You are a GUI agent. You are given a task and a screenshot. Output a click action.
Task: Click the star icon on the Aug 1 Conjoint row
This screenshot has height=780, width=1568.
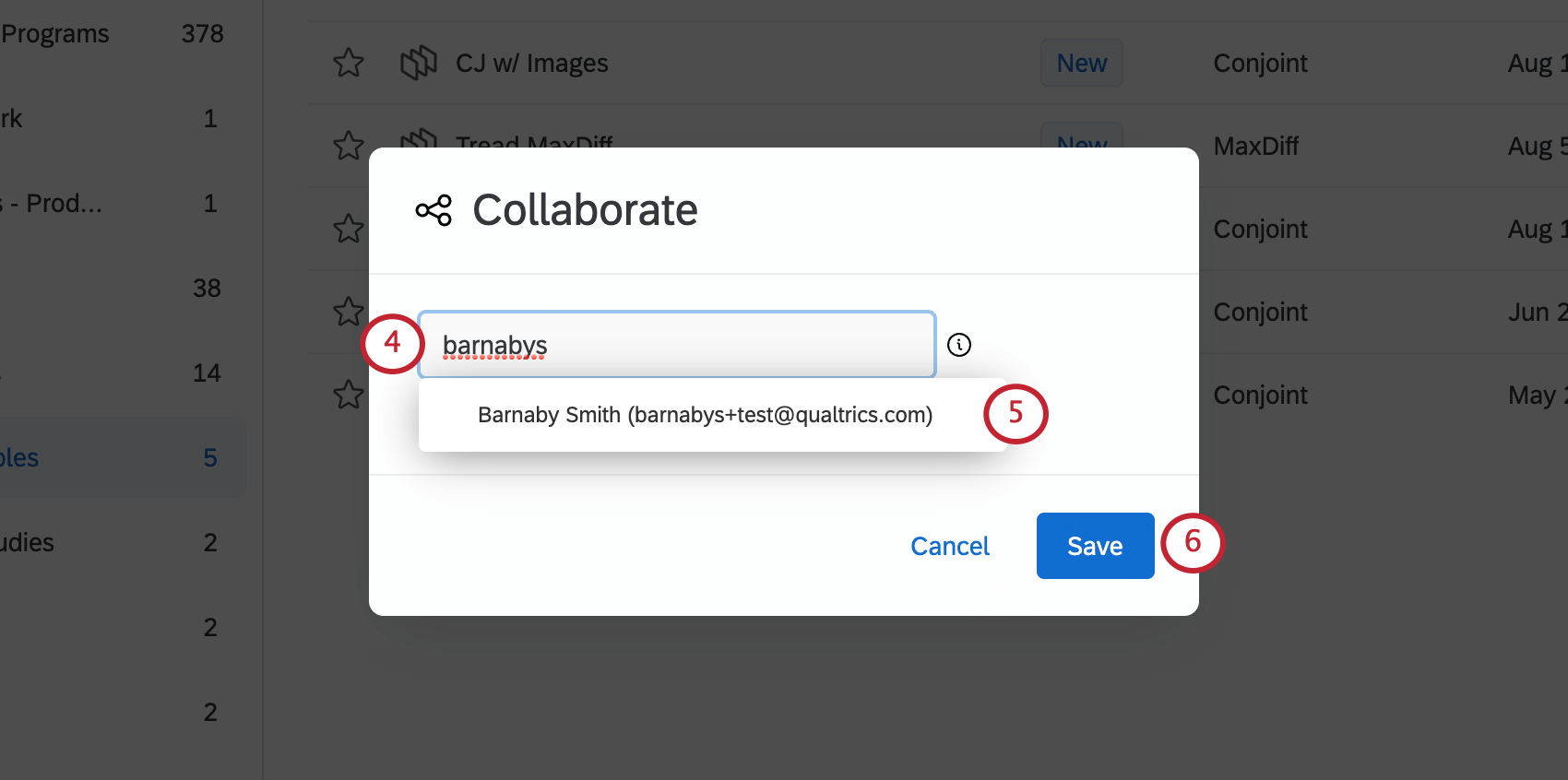pos(348,229)
